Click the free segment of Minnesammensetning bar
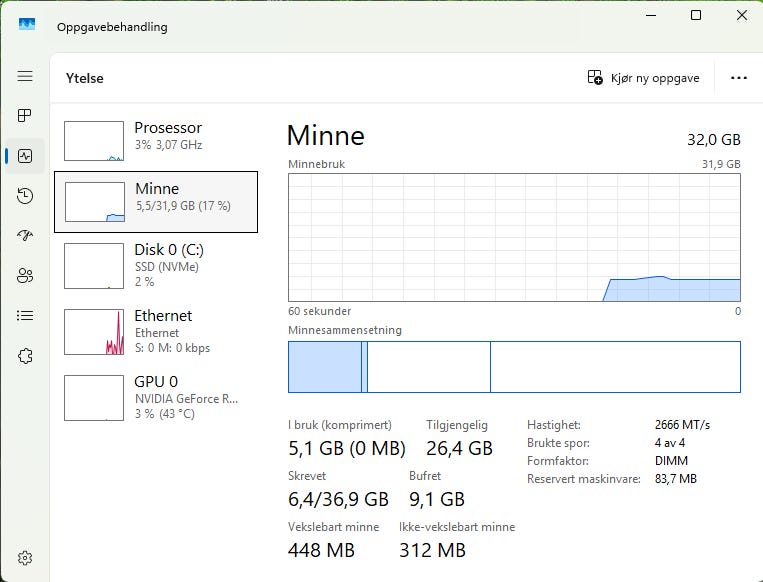Viewport: 763px width, 582px height. click(x=615, y=367)
